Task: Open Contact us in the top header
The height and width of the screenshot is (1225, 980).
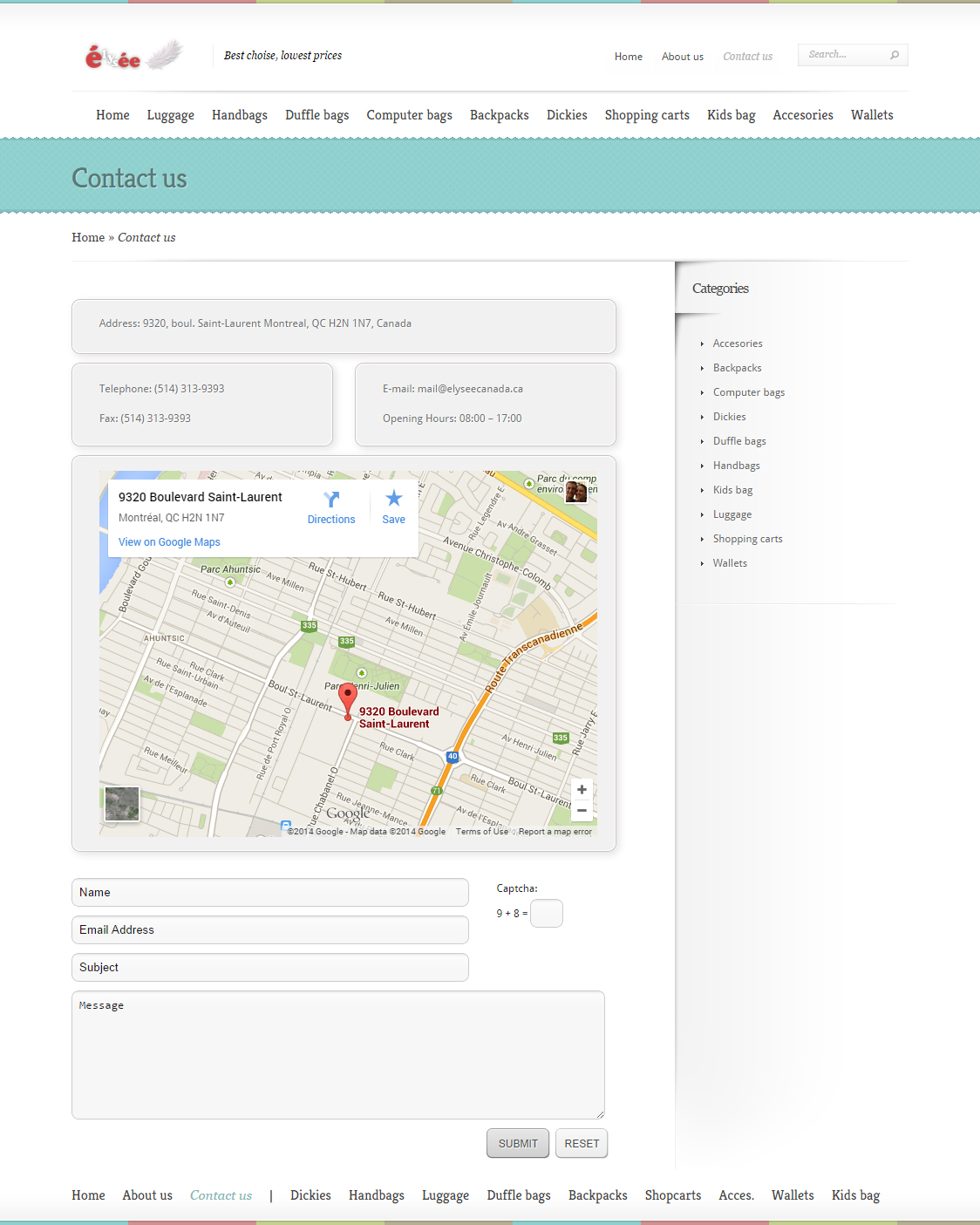Action: (748, 57)
